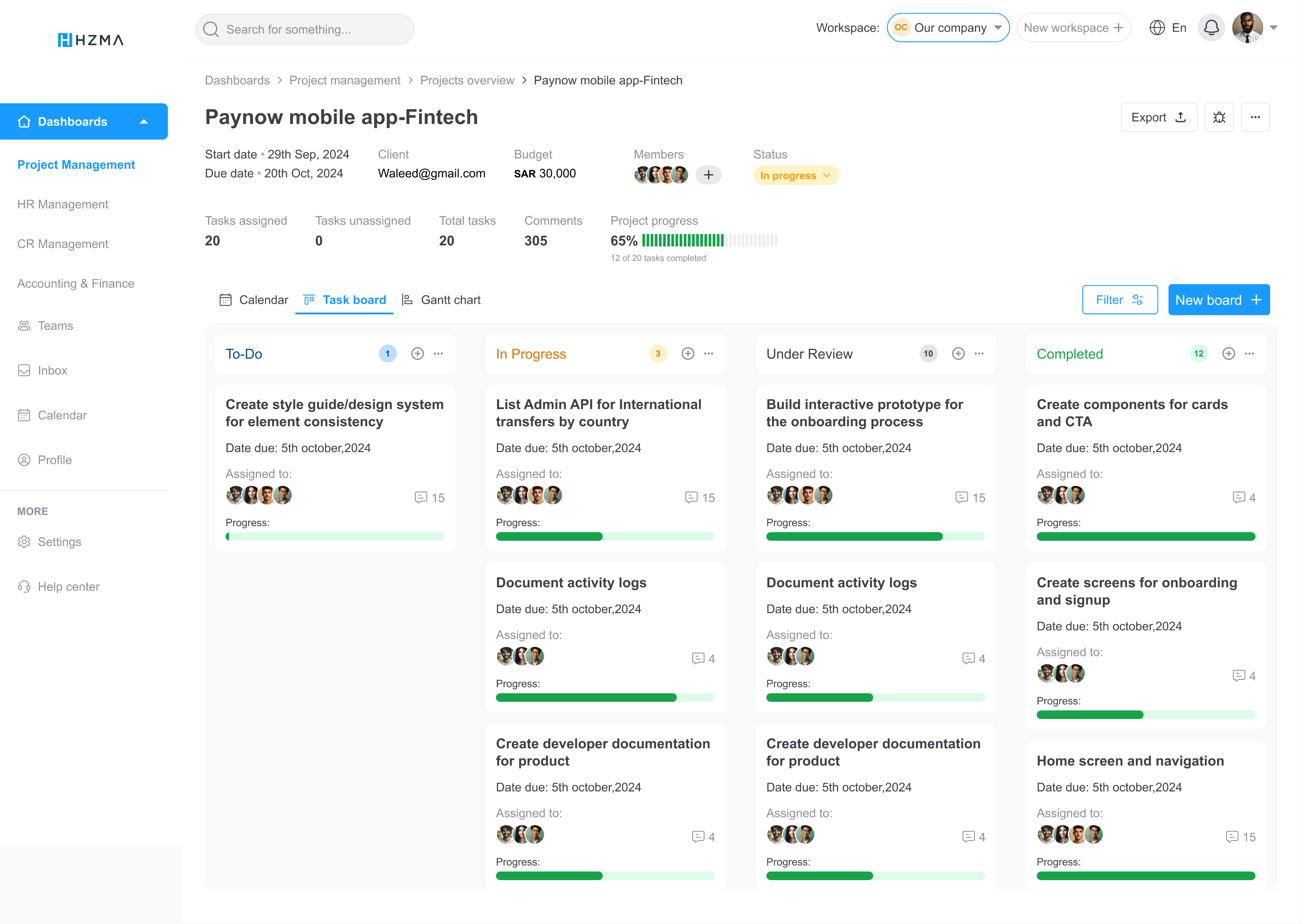Add a card to Completed column
The height and width of the screenshot is (924, 1302).
(1229, 354)
